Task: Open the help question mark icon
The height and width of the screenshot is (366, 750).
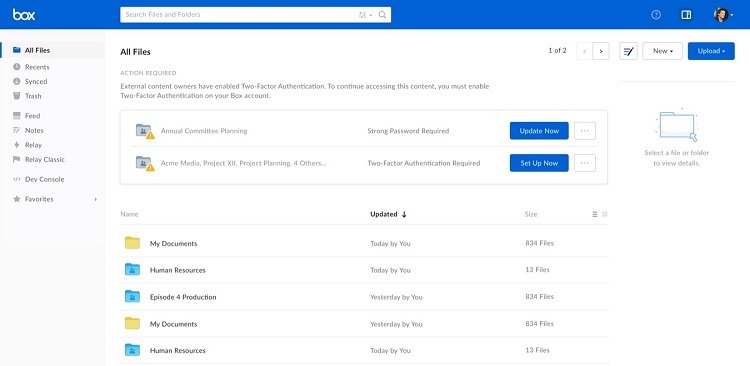Action: tap(656, 15)
